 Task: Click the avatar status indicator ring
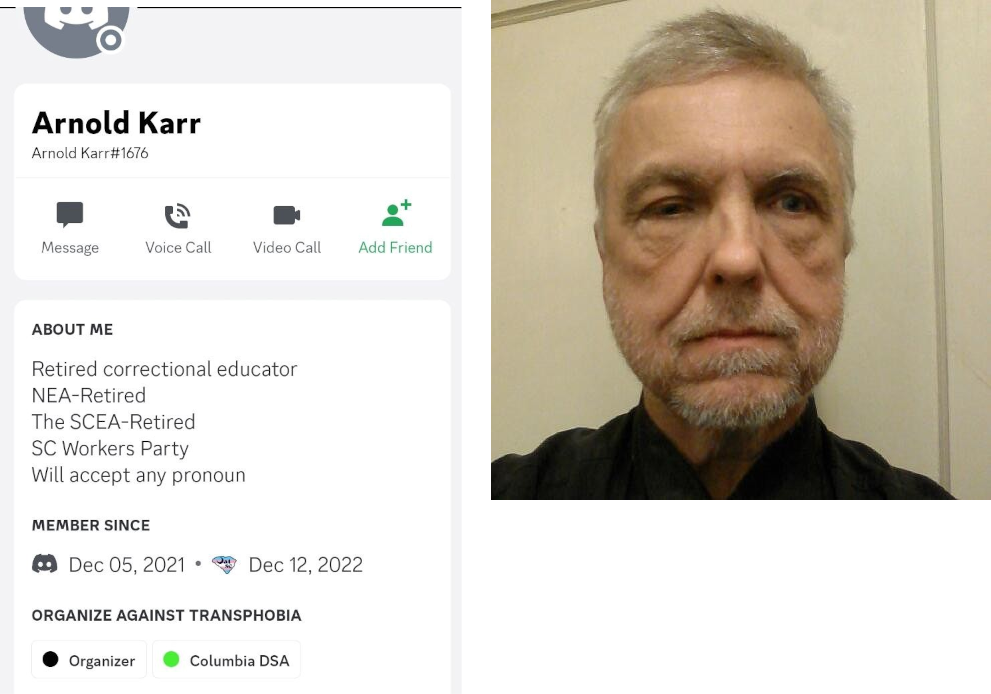point(111,40)
